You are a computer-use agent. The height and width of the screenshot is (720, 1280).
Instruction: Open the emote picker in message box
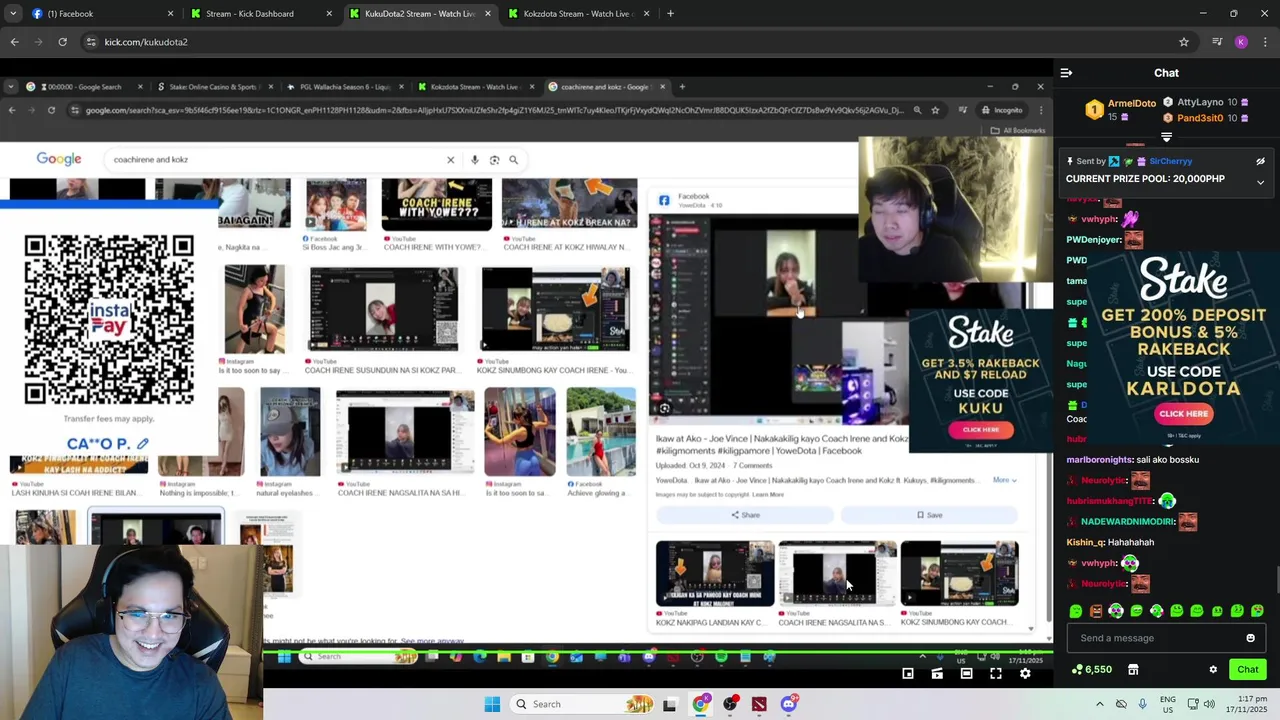pos(1250,638)
